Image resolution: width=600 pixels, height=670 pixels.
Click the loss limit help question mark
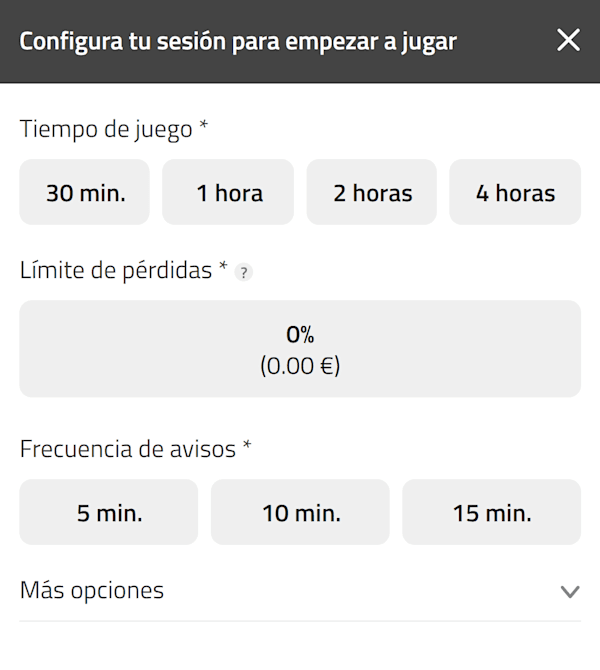(241, 272)
